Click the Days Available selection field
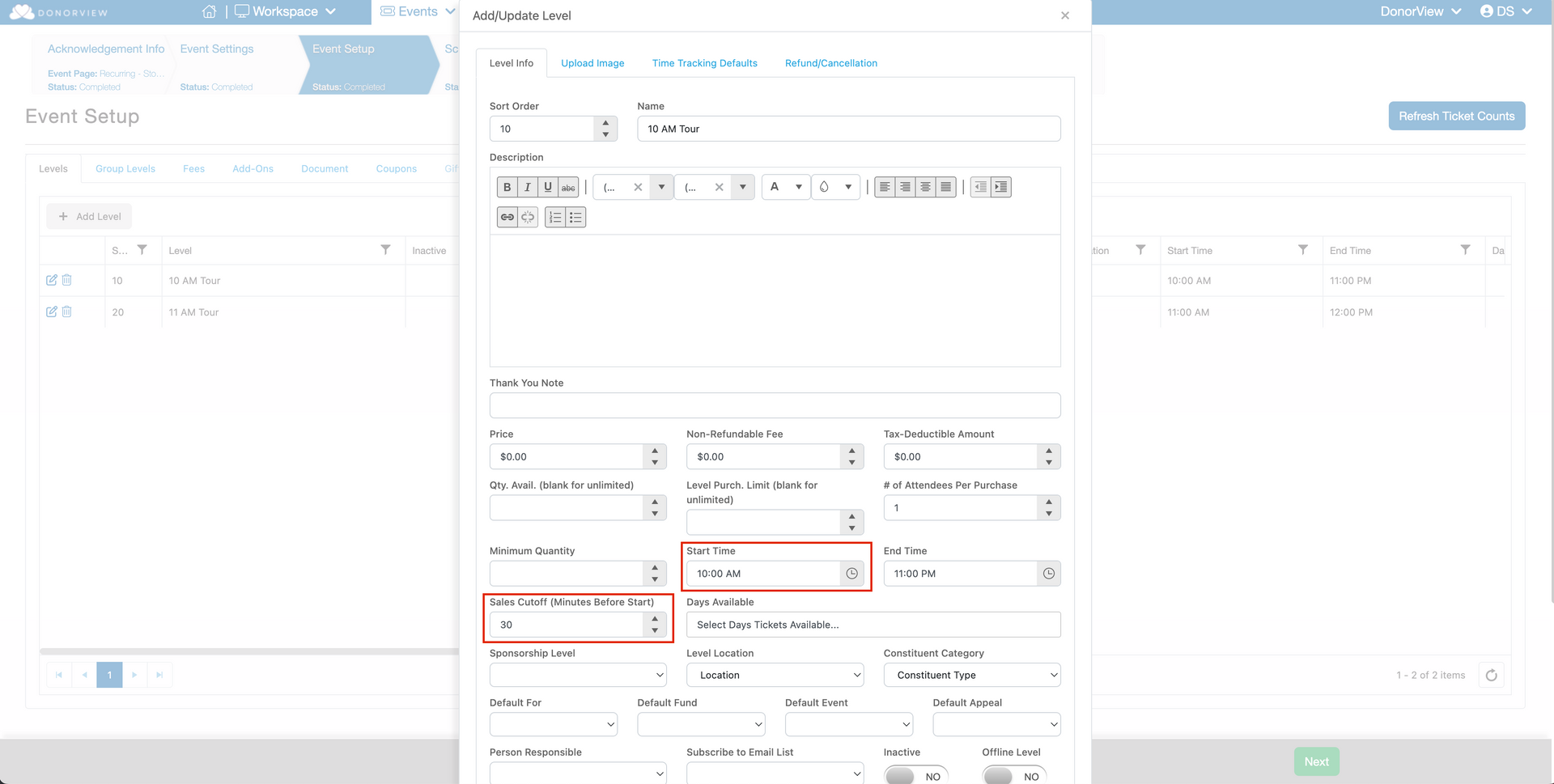Screen dimensions: 1554x784 873,625
